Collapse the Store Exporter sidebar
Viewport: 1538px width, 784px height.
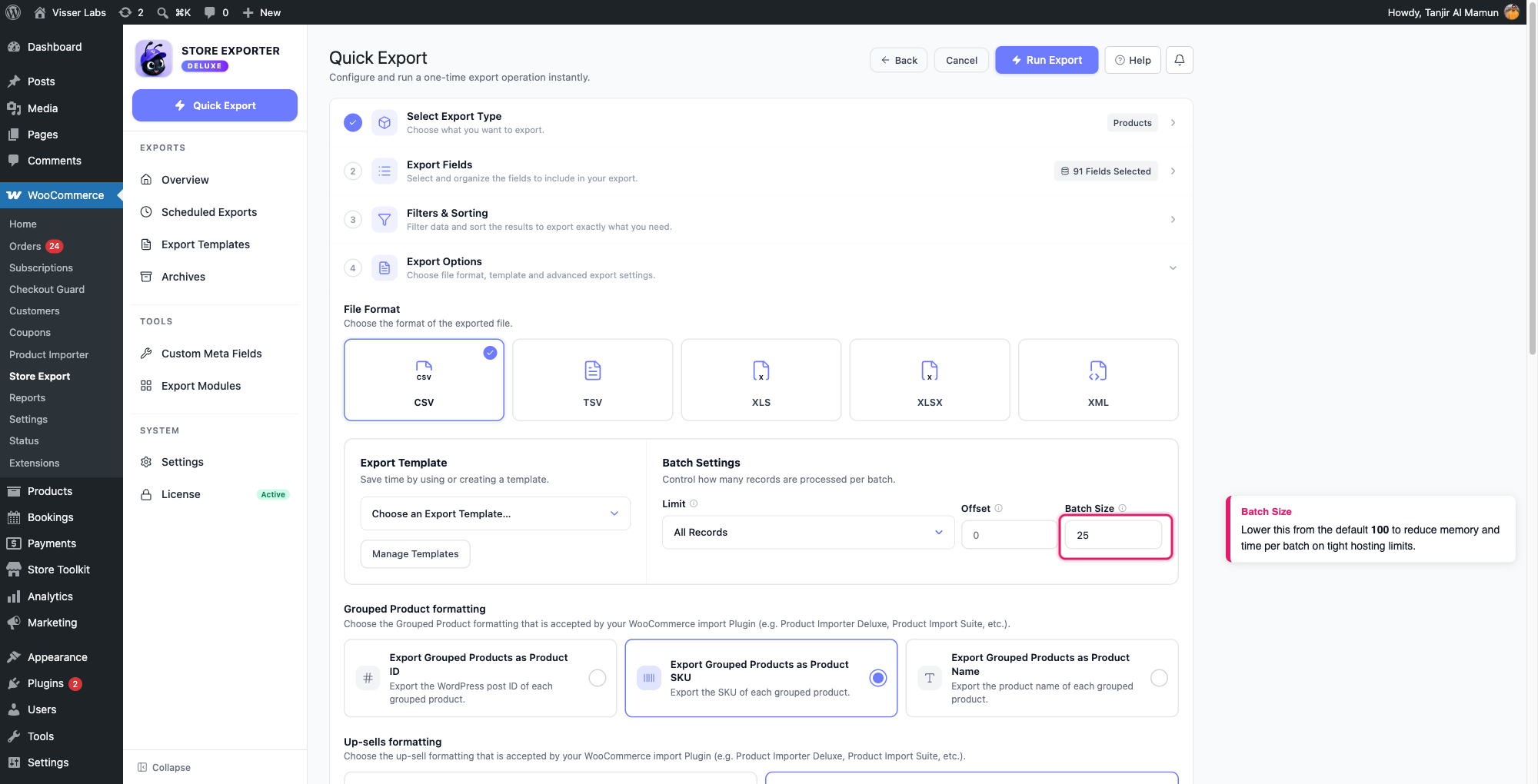(164, 767)
